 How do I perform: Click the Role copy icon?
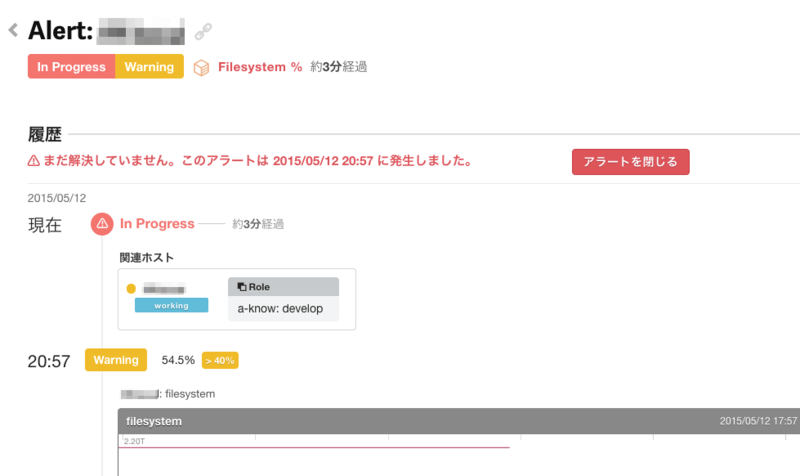pyautogui.click(x=242, y=287)
